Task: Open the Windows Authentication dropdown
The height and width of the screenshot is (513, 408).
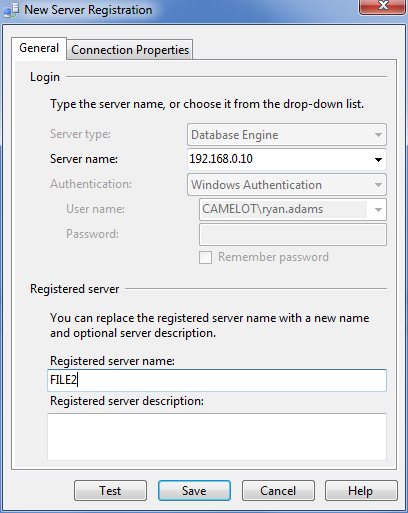Action: point(287,185)
